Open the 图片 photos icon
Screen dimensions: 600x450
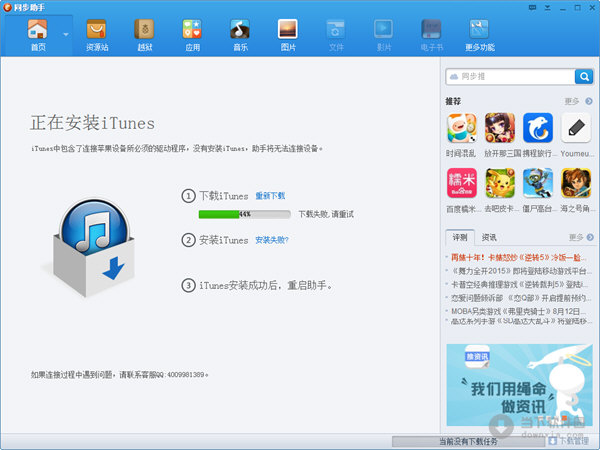(x=288, y=29)
